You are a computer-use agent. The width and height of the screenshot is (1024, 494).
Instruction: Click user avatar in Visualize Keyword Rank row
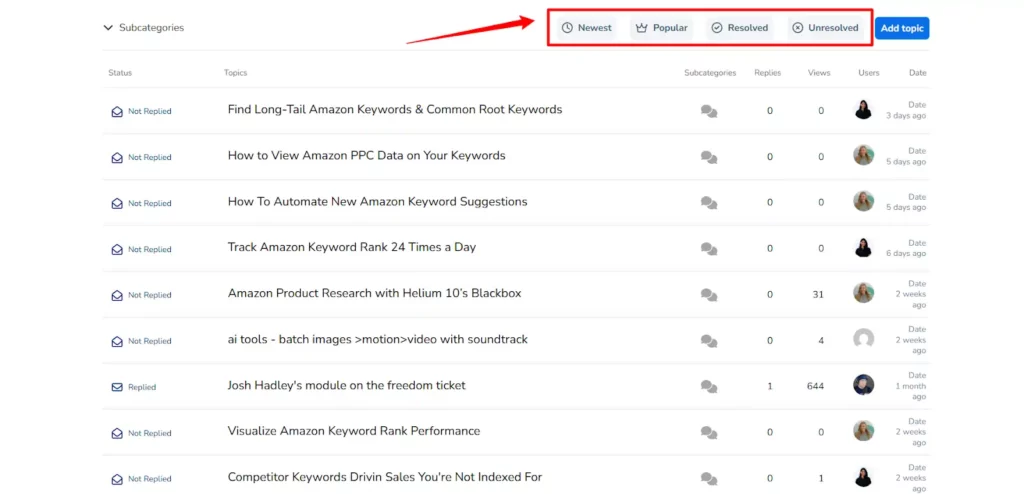click(863, 431)
